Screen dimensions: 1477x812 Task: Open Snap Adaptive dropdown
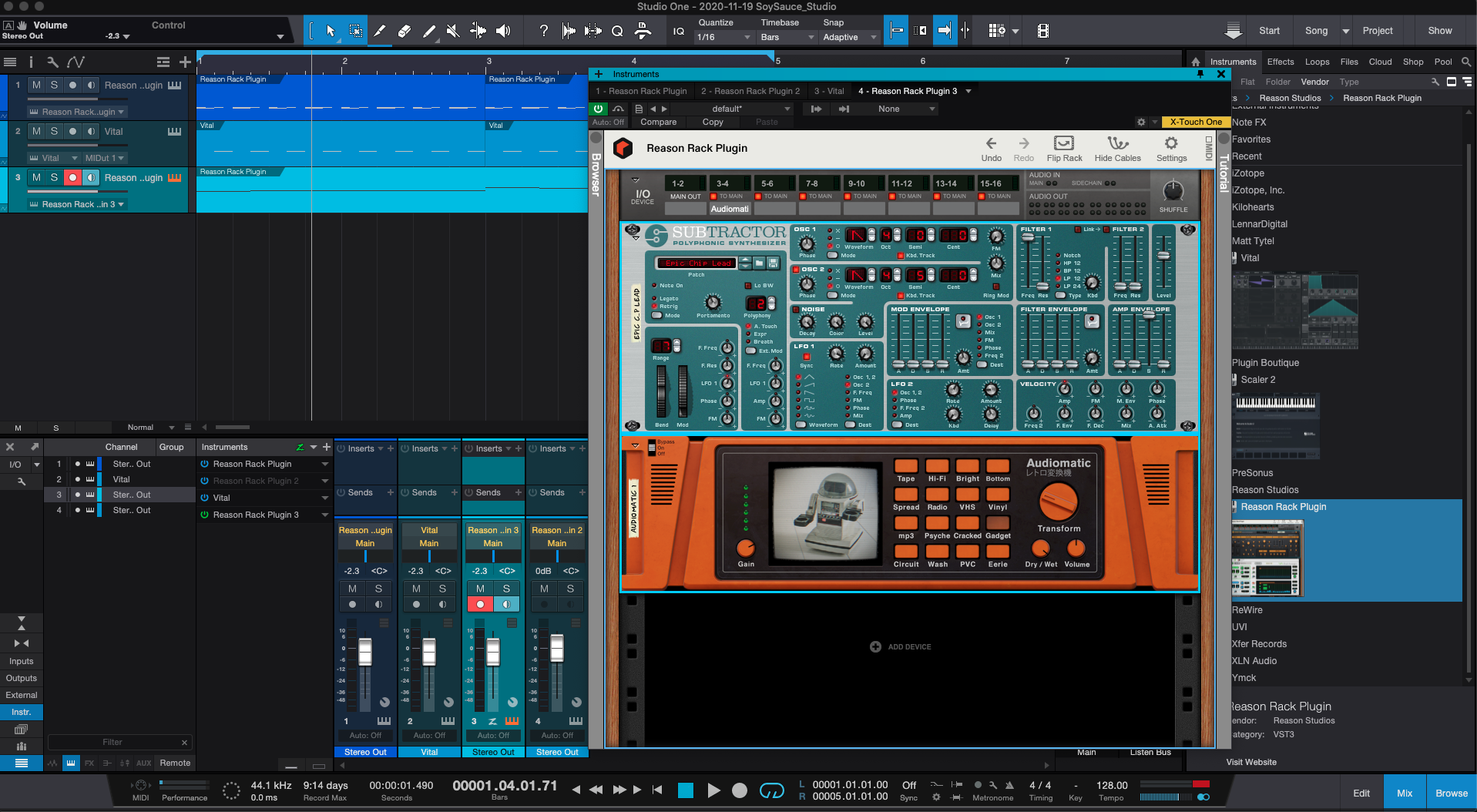[850, 37]
